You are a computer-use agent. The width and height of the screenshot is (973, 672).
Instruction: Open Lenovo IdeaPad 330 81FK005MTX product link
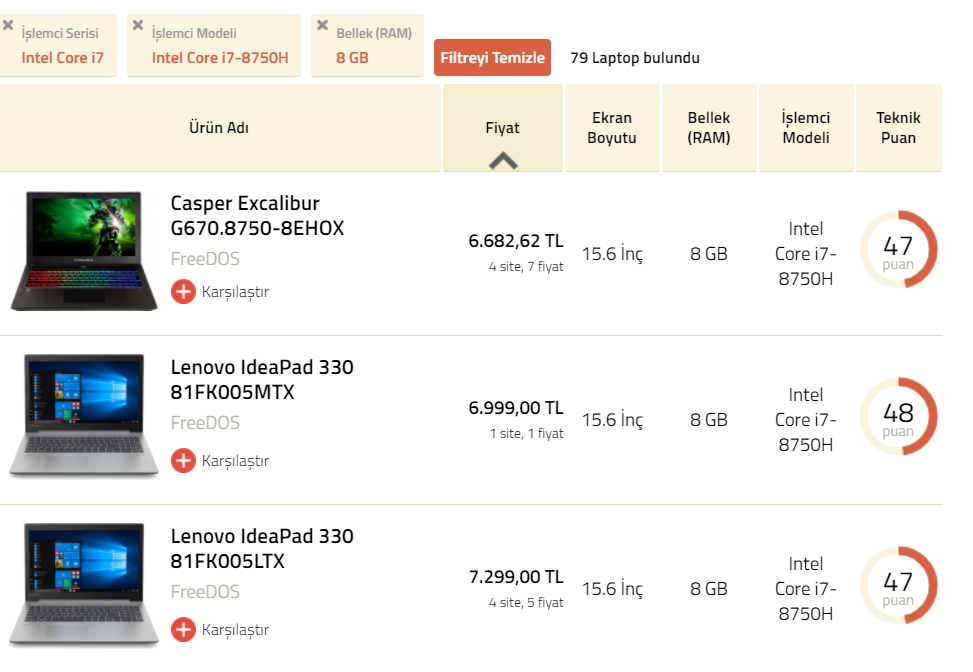pyautogui.click(x=262, y=379)
